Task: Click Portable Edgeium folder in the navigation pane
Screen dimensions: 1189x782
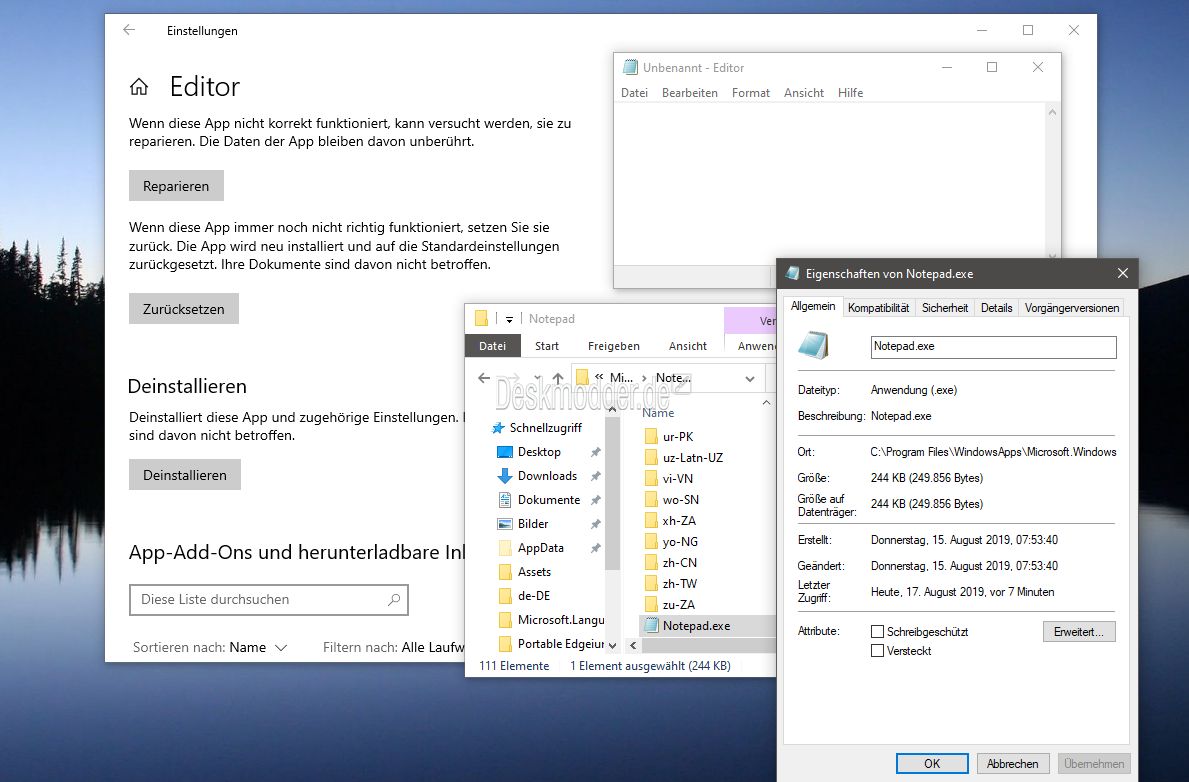Action: 551,644
